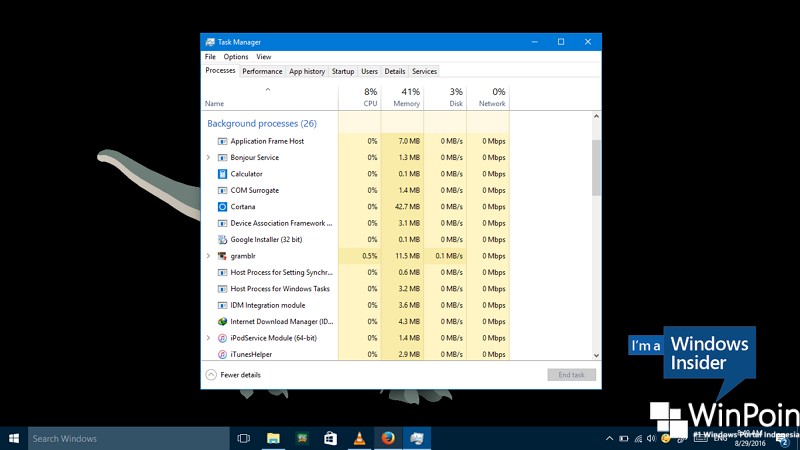
Task: Click the iTunesHelper music icon
Action: click(x=222, y=355)
